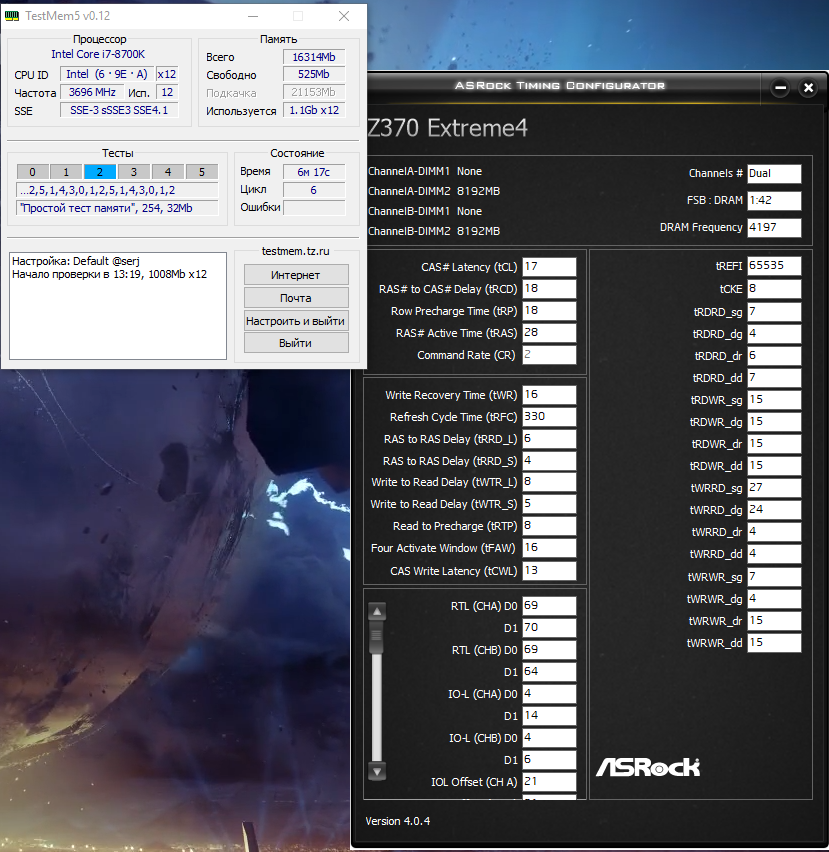Click the CAS# Latency (tCL) field
Viewport: 829px width, 852px height.
549,267
